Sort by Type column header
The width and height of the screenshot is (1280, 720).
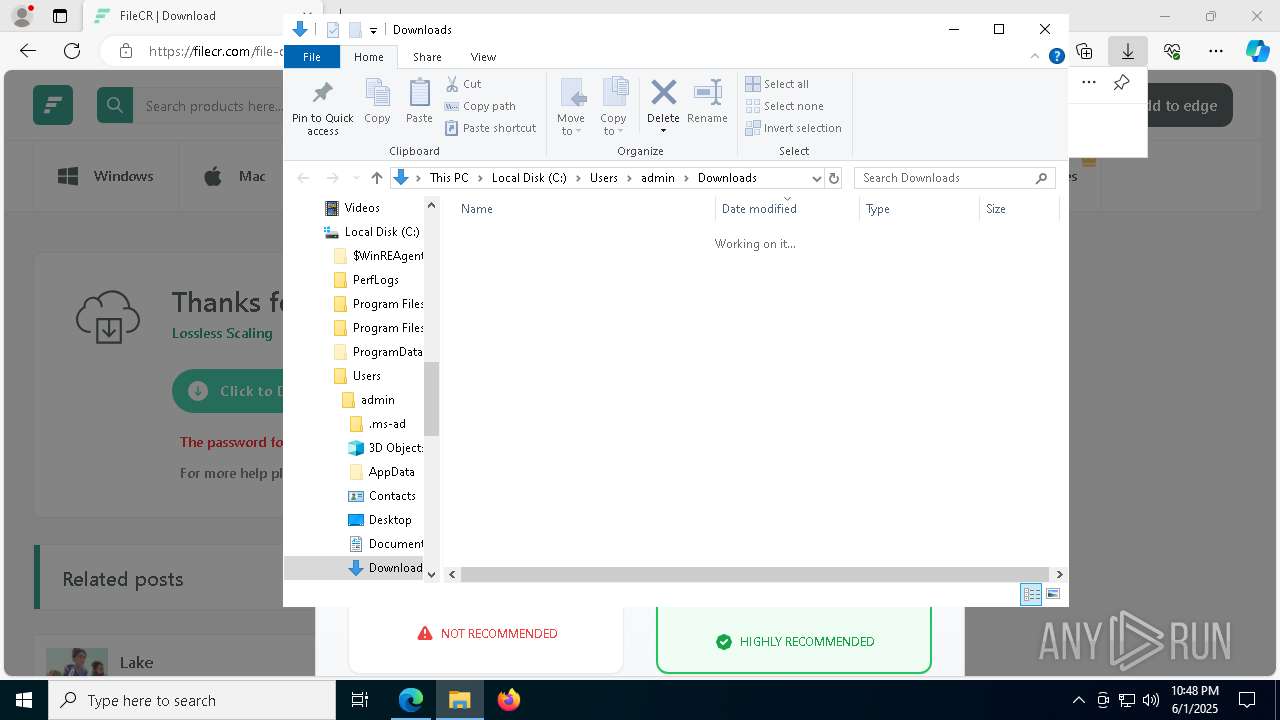[x=919, y=209]
